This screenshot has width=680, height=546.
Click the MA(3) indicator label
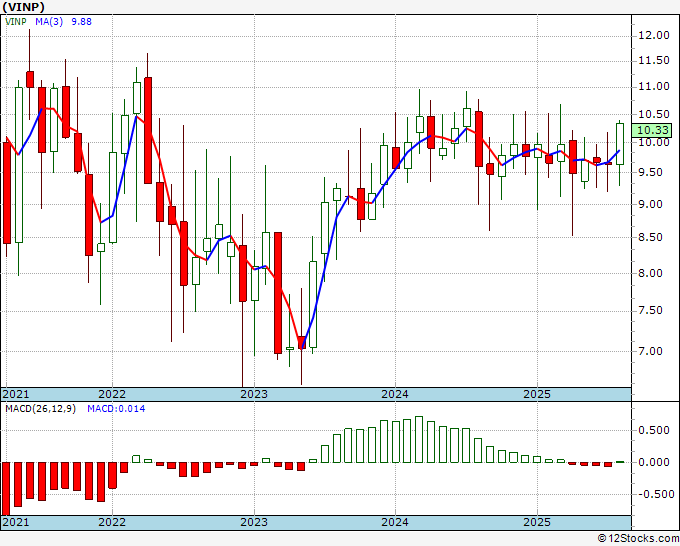(x=49, y=21)
